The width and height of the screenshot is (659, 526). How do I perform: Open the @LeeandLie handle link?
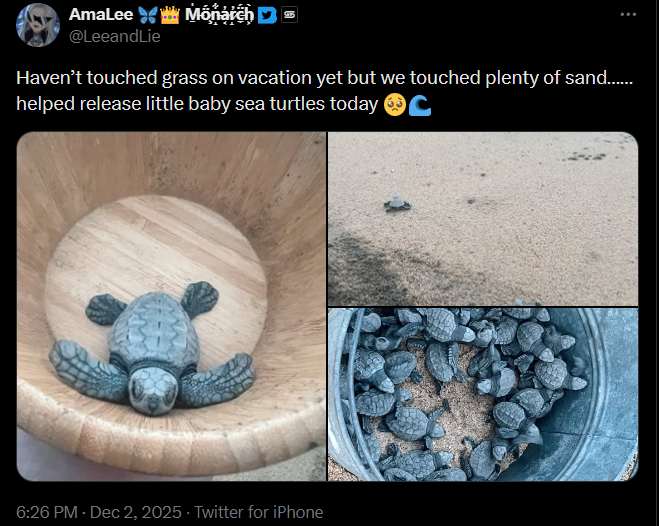coord(114,37)
